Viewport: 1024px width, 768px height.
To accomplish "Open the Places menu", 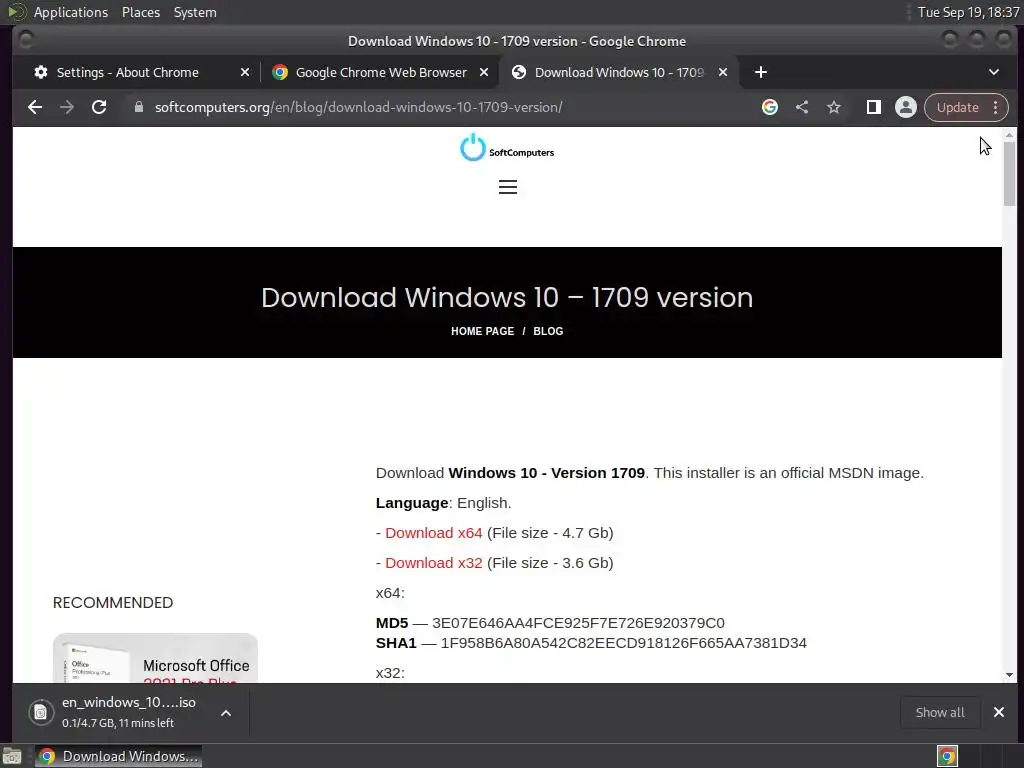I will [x=140, y=12].
